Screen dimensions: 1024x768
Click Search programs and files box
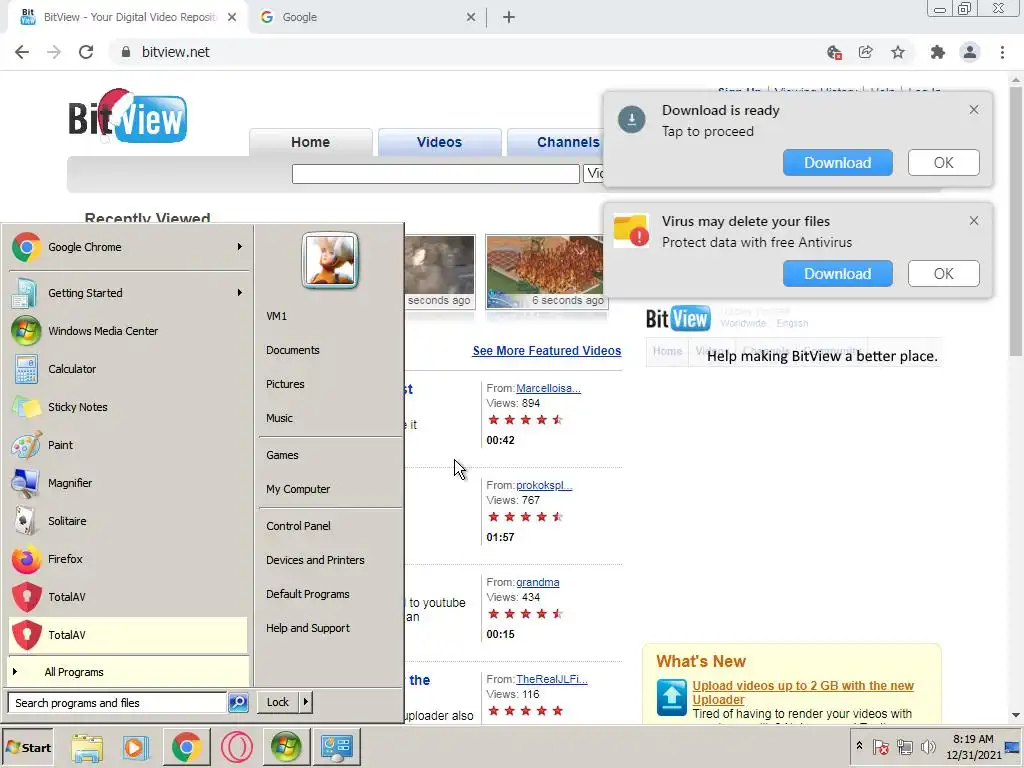[117, 703]
